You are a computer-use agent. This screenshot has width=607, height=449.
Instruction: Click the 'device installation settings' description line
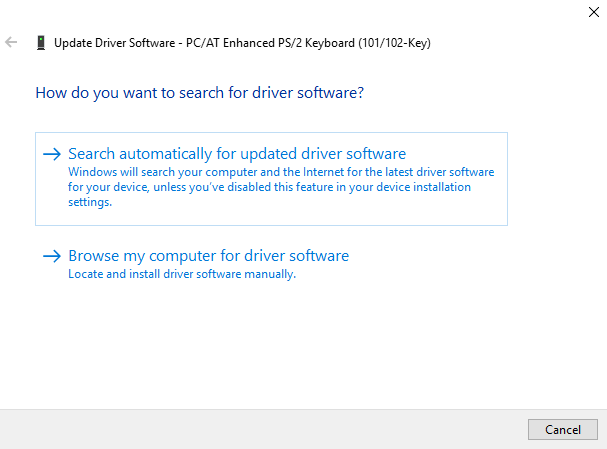(269, 187)
